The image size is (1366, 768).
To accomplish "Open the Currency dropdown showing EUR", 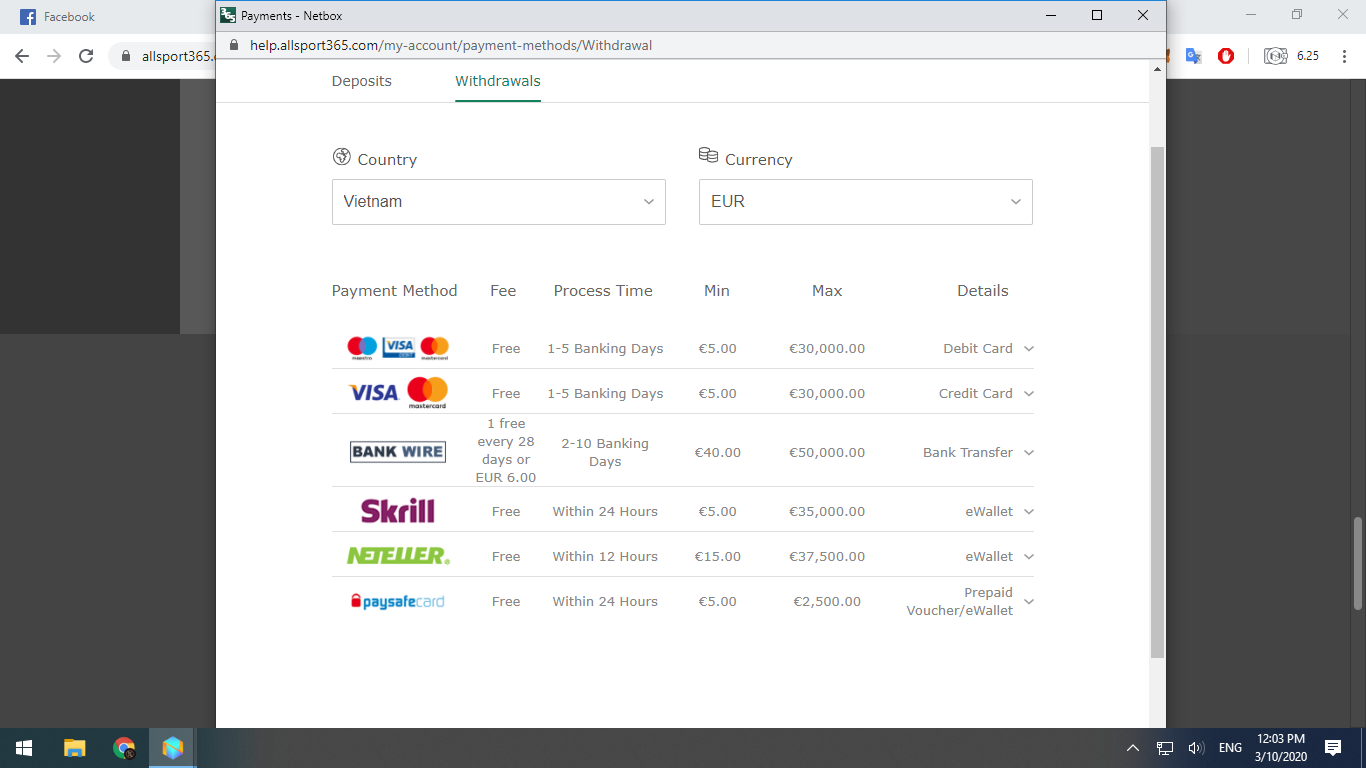I will 865,202.
